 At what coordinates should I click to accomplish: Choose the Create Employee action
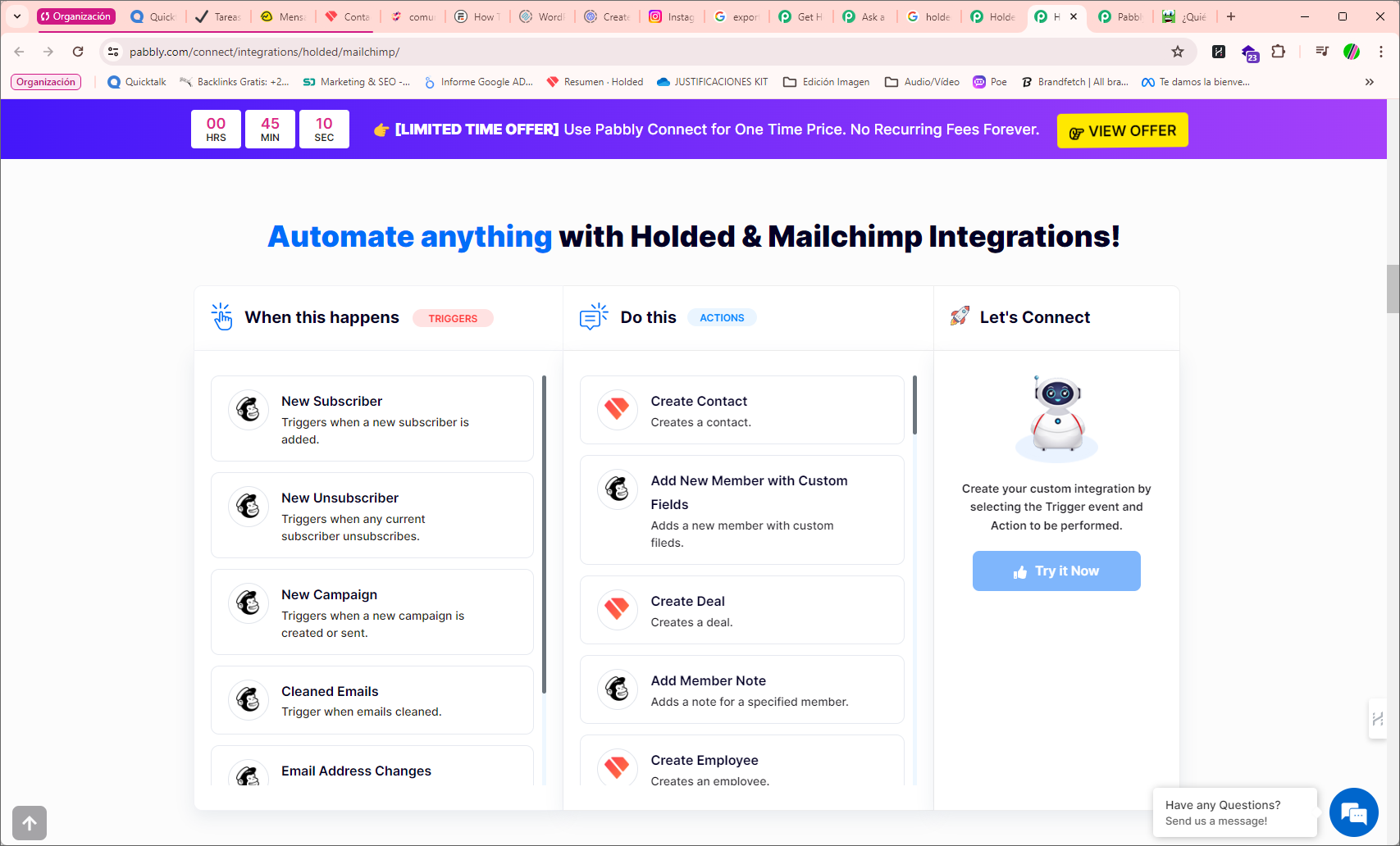pos(742,761)
